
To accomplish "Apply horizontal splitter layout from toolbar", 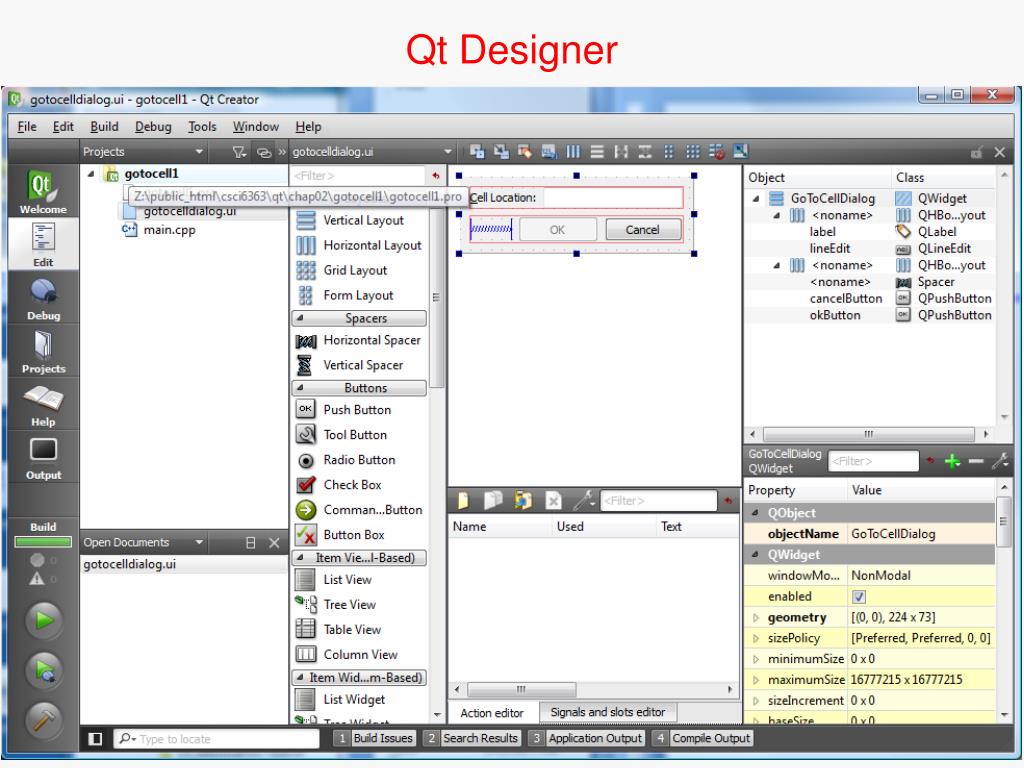I will 621,152.
